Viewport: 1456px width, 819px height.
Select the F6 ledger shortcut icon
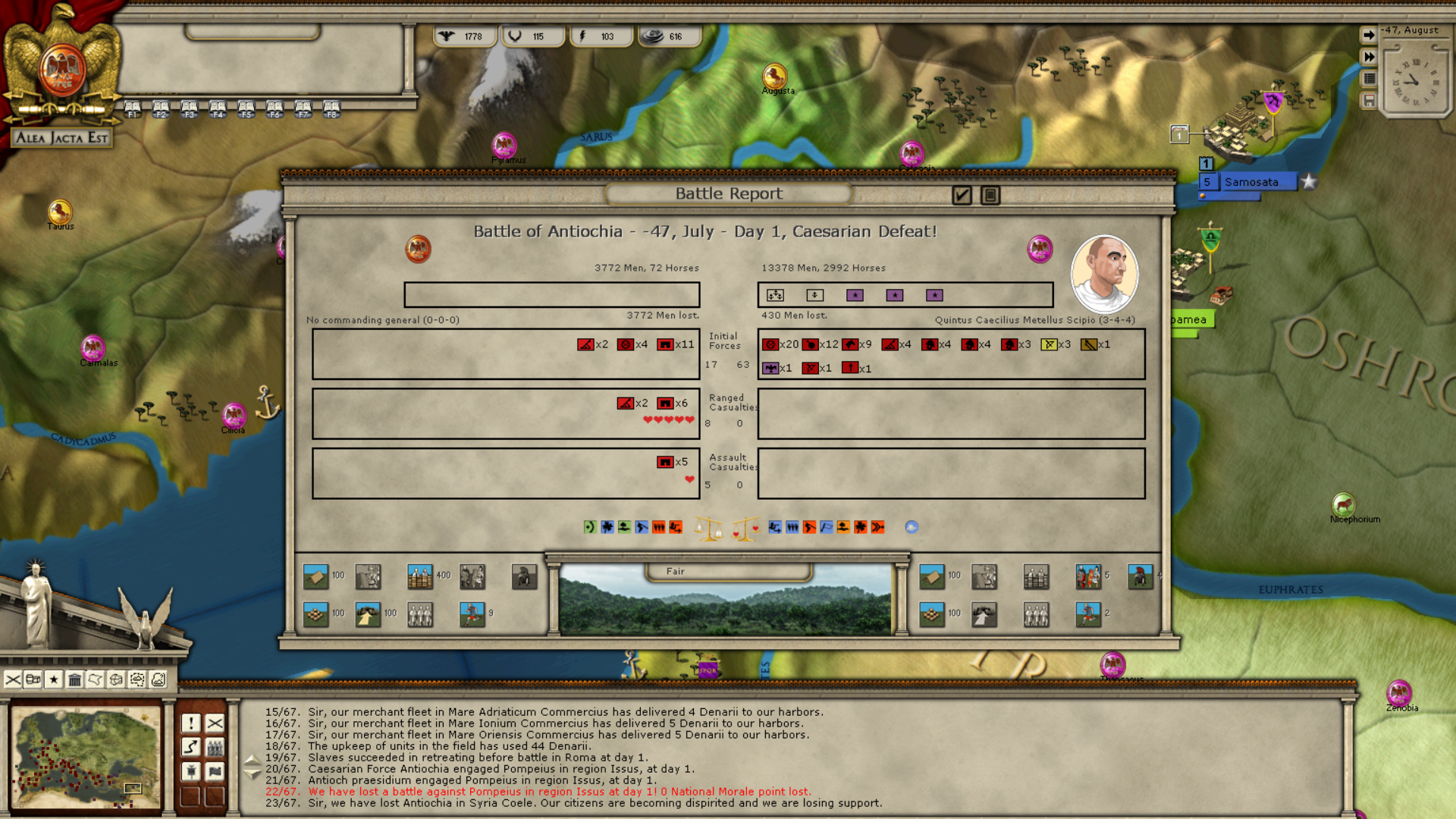point(275,109)
